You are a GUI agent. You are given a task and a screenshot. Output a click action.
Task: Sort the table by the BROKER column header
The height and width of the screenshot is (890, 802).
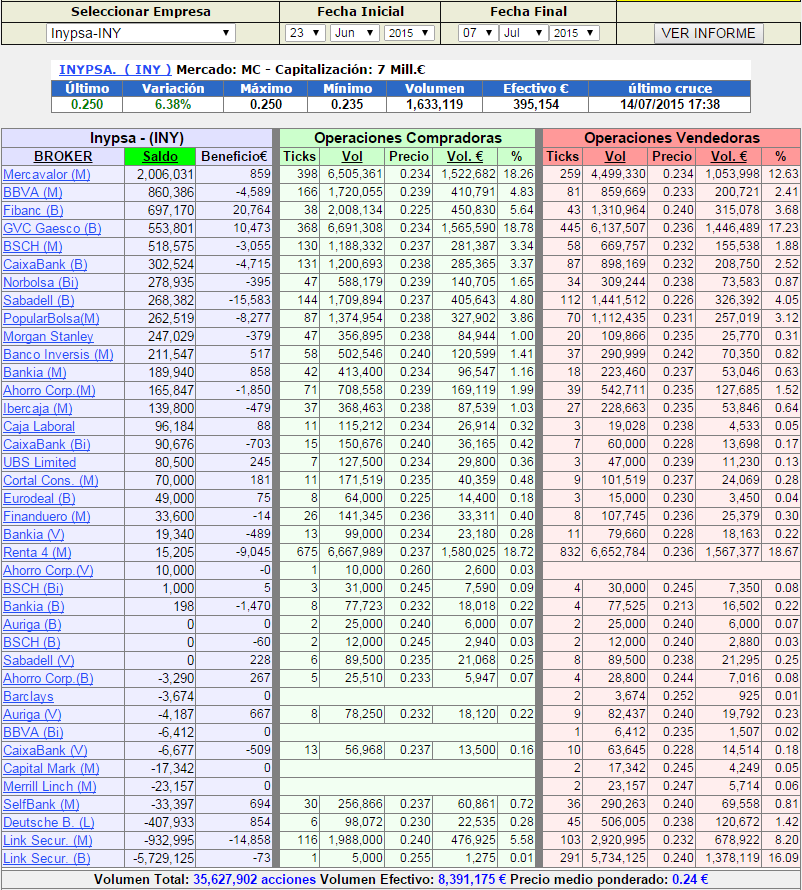pos(63,157)
